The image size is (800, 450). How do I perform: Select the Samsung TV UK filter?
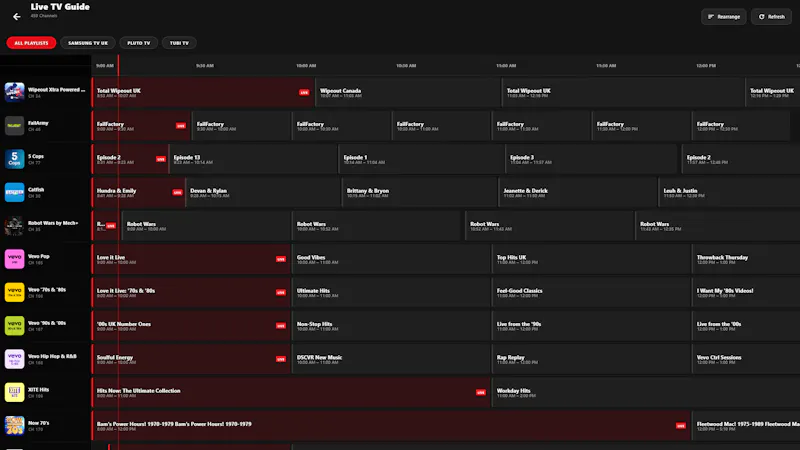[88, 43]
